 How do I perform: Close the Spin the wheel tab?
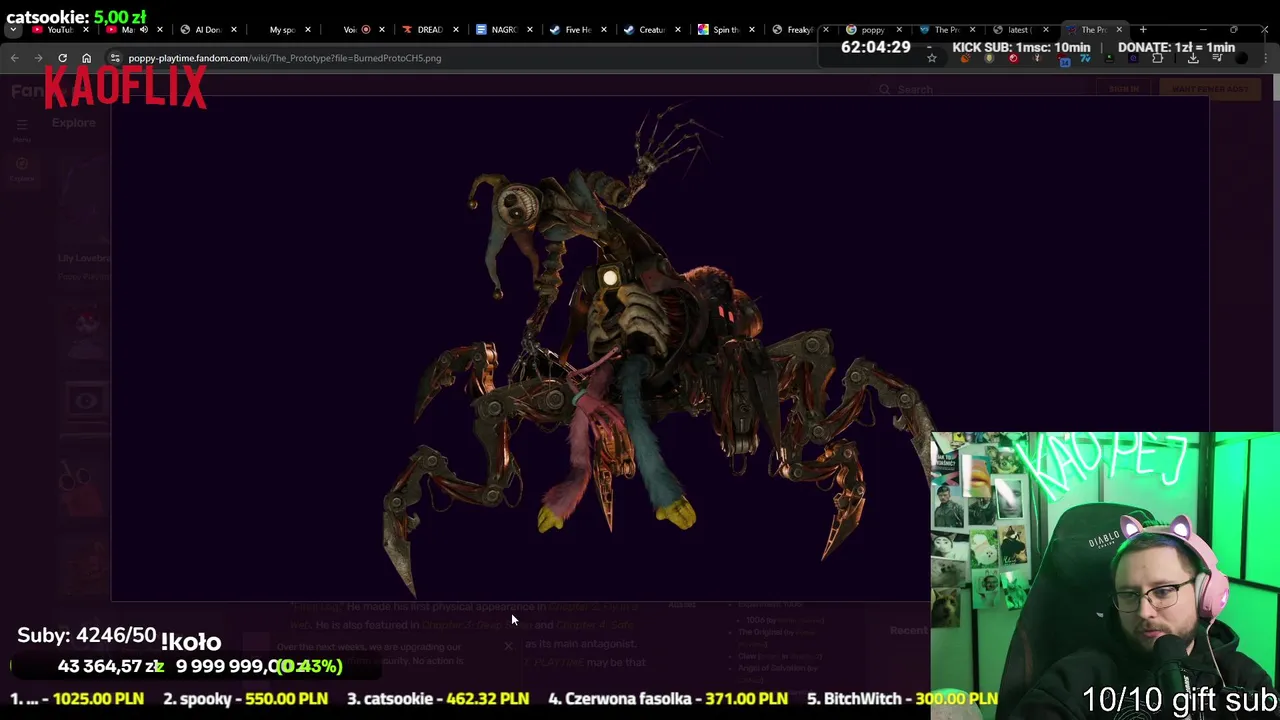[751, 30]
